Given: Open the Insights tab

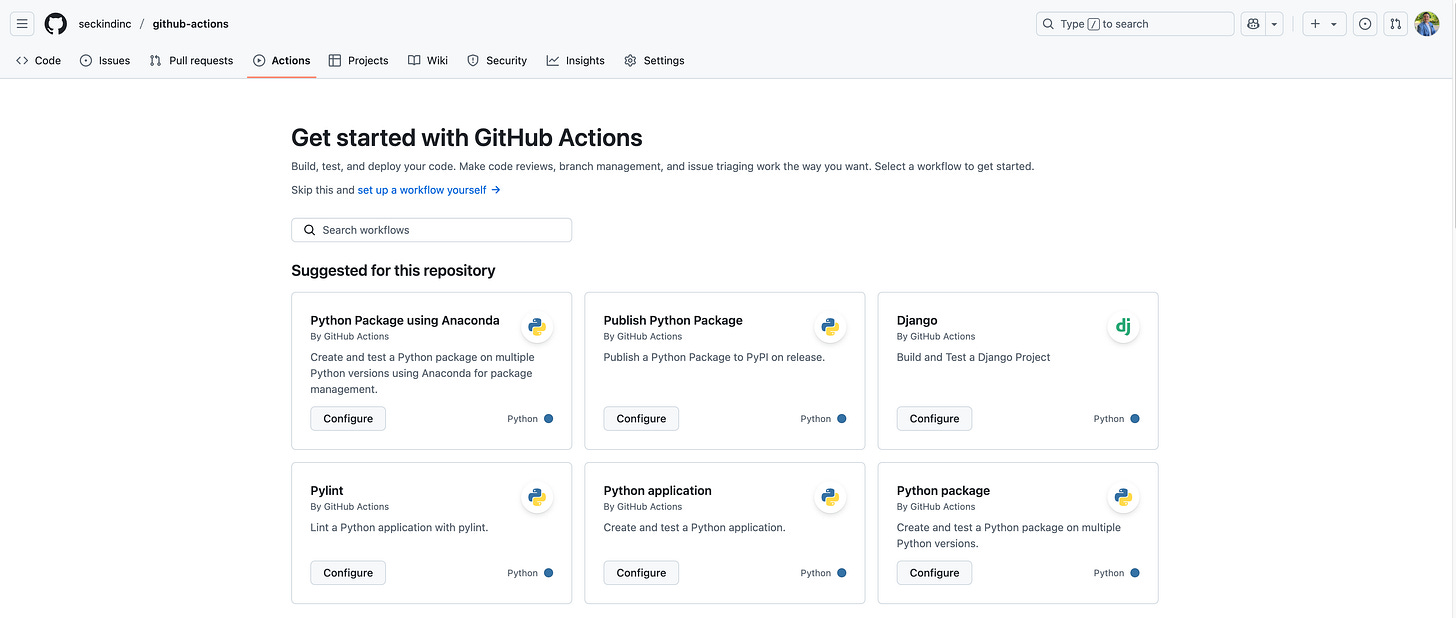Looking at the screenshot, I should (575, 60).
